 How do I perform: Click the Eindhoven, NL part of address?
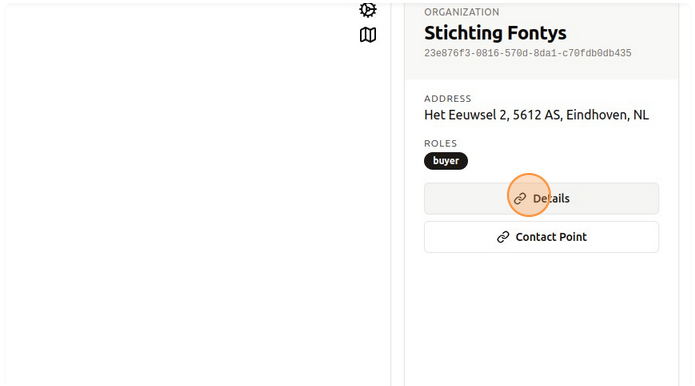point(607,115)
